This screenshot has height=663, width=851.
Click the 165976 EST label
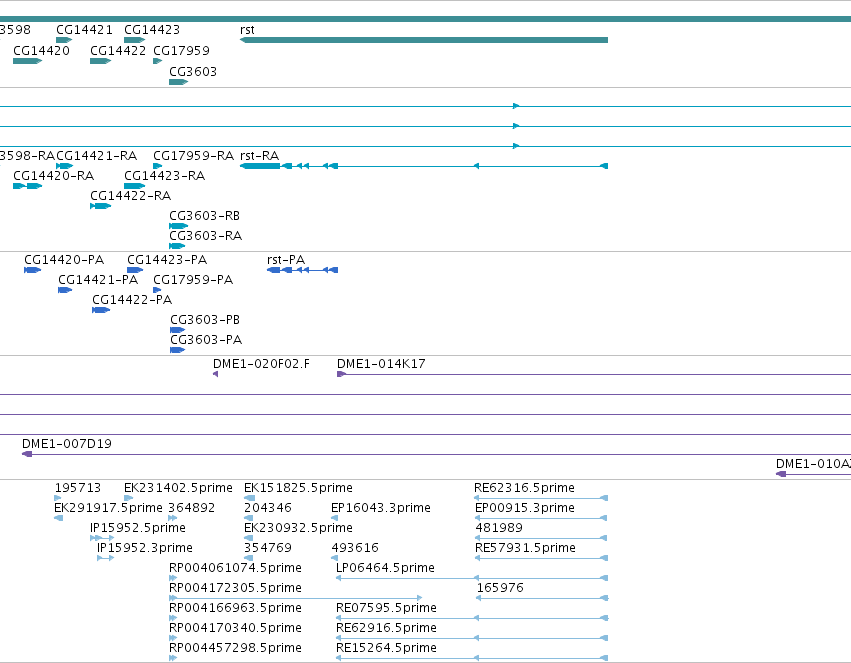point(500,588)
